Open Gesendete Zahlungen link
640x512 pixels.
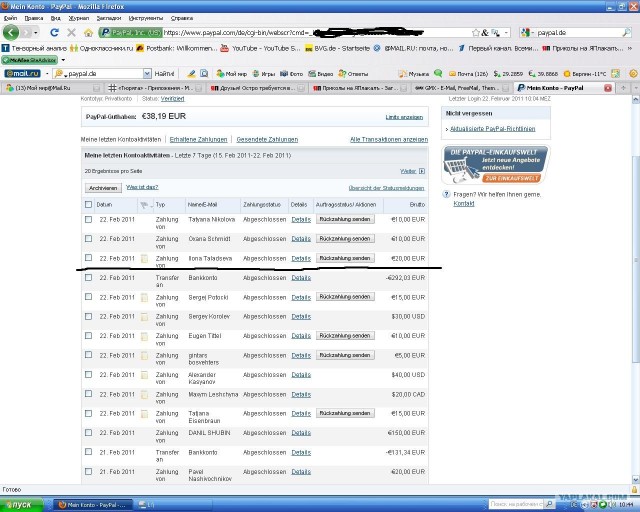267,140
